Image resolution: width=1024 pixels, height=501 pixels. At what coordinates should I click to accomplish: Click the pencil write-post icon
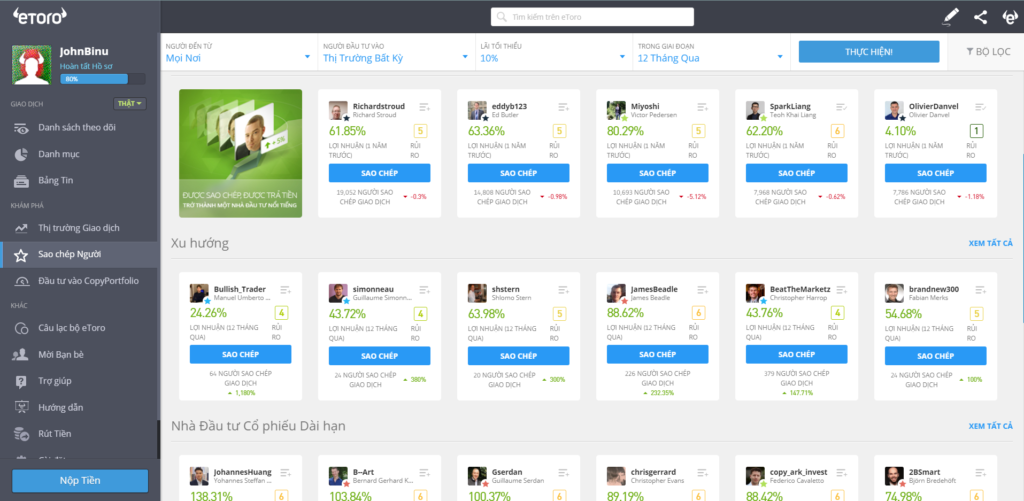(952, 17)
